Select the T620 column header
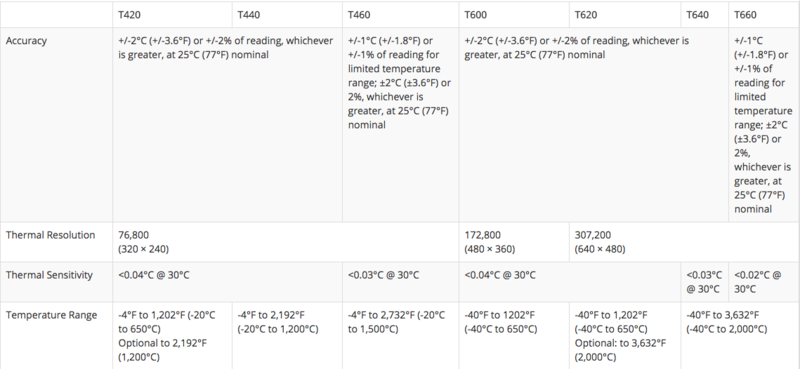The image size is (800, 369). tap(586, 15)
